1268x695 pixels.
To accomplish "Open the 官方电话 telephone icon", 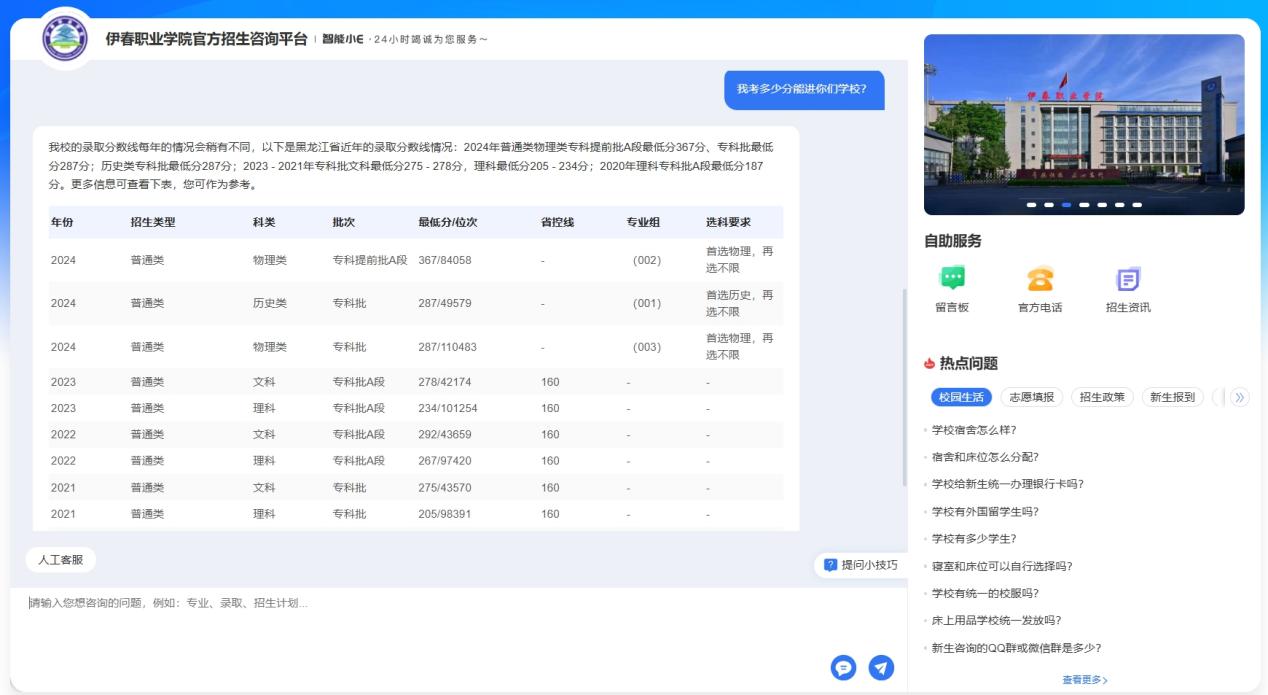I will [1040, 279].
